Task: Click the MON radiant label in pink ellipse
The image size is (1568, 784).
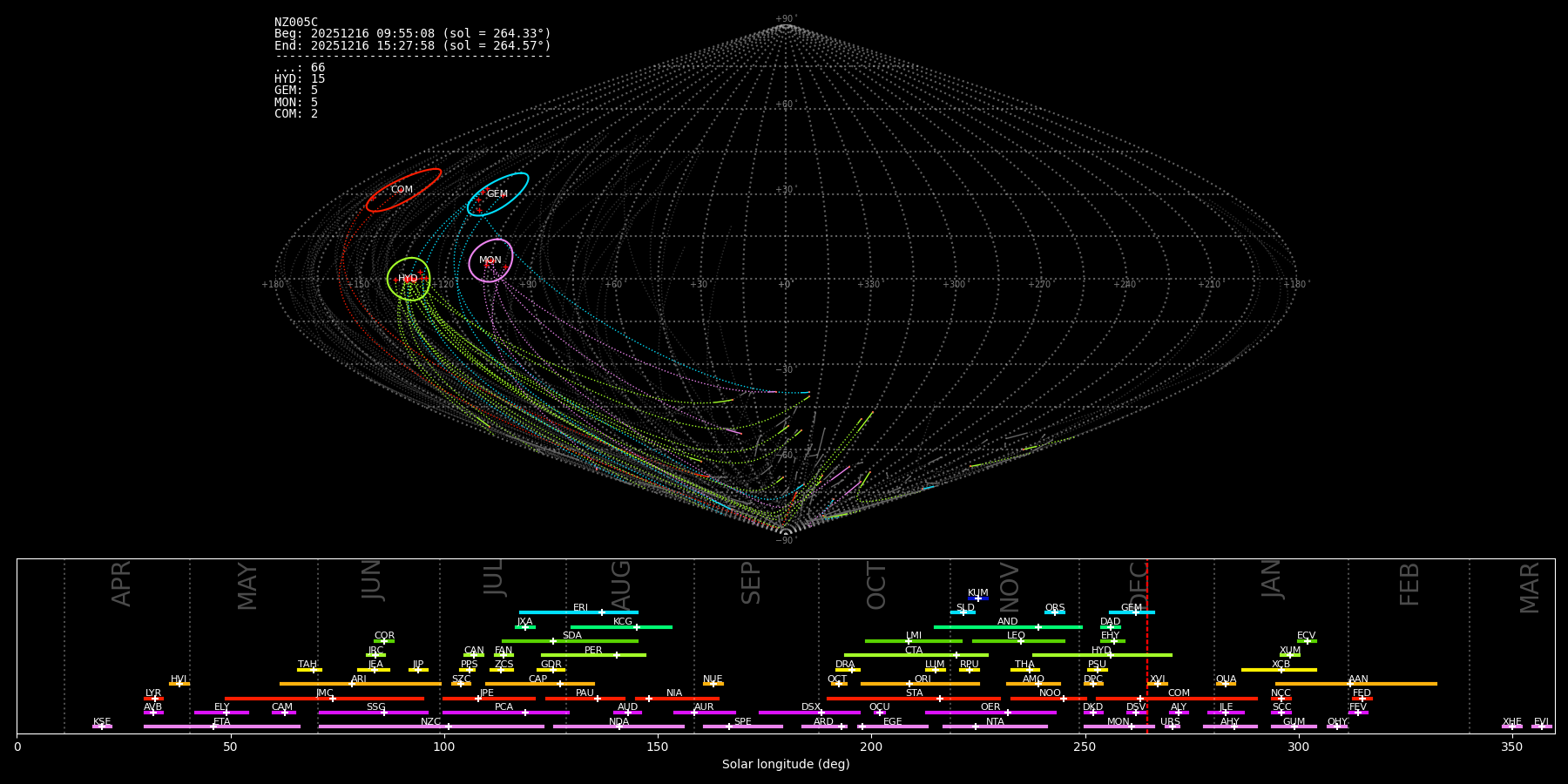Action: (490, 260)
